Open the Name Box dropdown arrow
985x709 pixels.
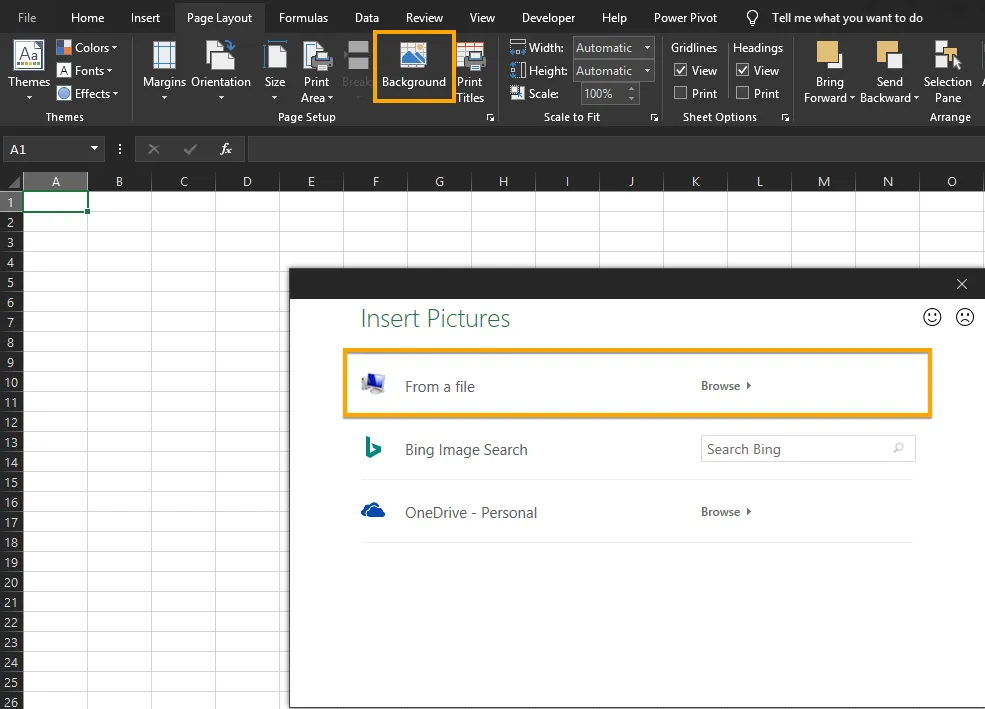pos(94,149)
